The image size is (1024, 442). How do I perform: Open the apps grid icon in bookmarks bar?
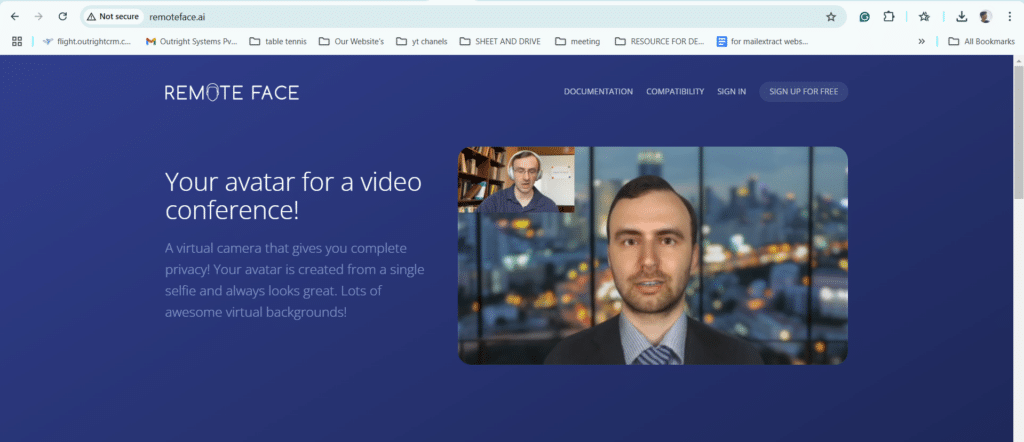tap(17, 41)
